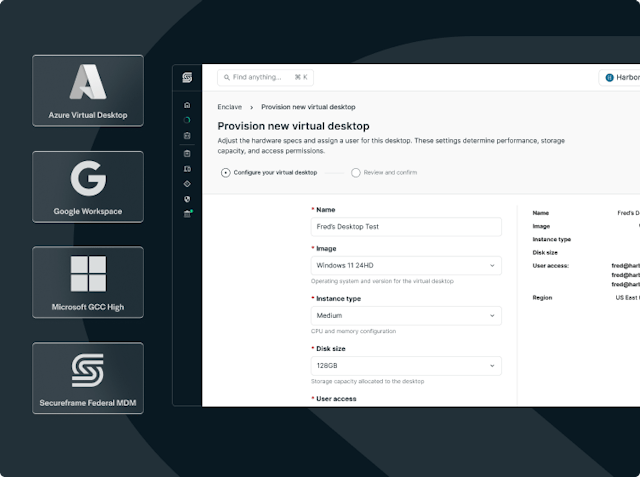Open the Disk size dropdown showing 128GB
Image resolution: width=640 pixels, height=477 pixels.
(x=406, y=366)
